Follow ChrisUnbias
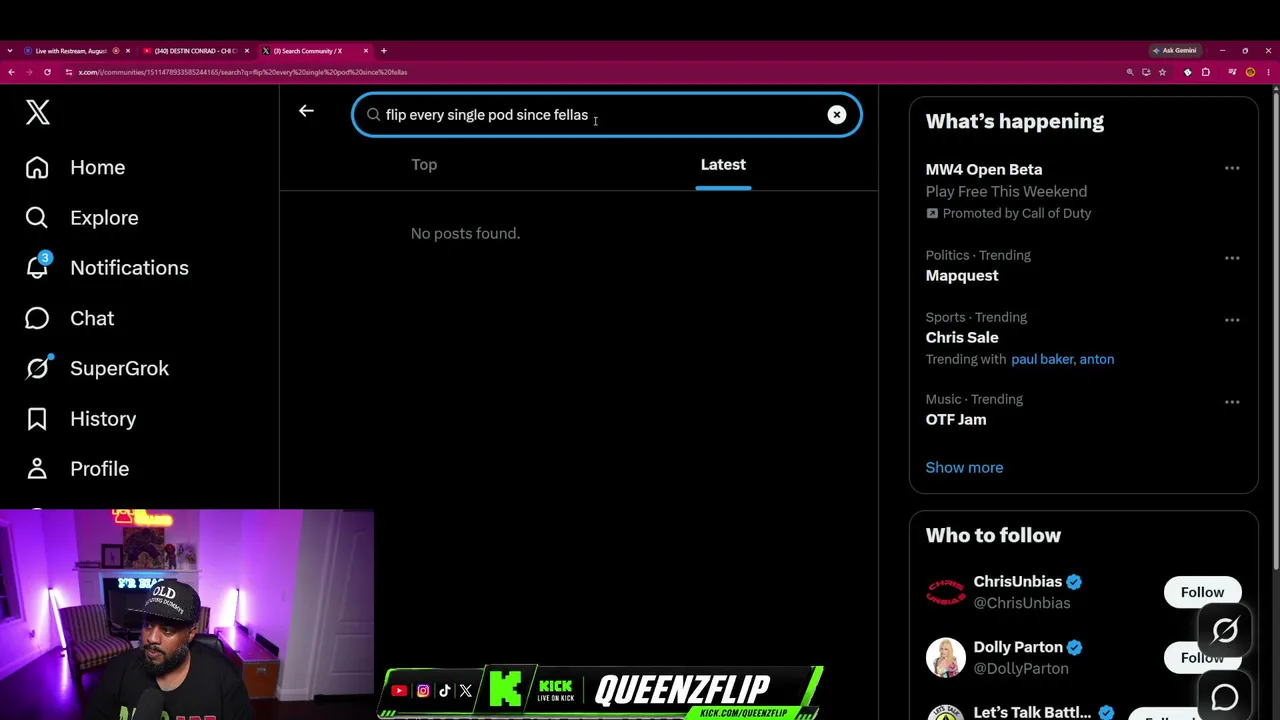Screen dimensions: 1280x720 tap(1202, 592)
